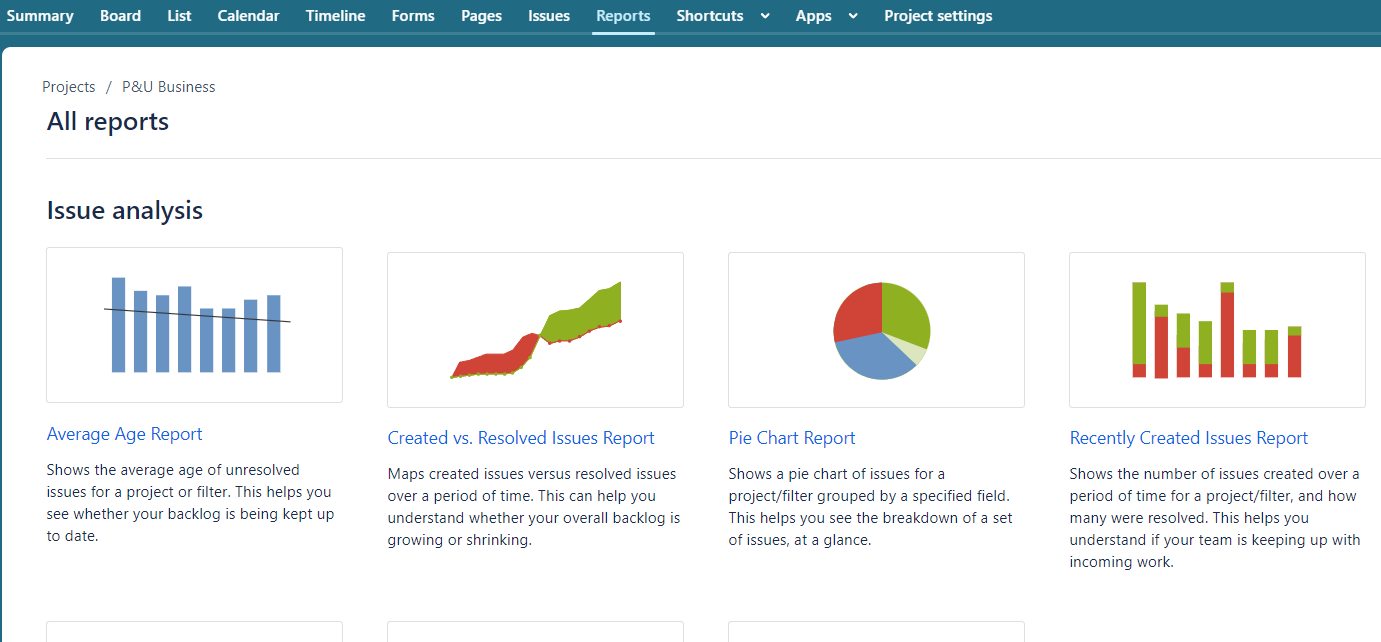Image resolution: width=1381 pixels, height=642 pixels.
Task: Open the Recently Created Issues chart preview
Action: point(1216,329)
